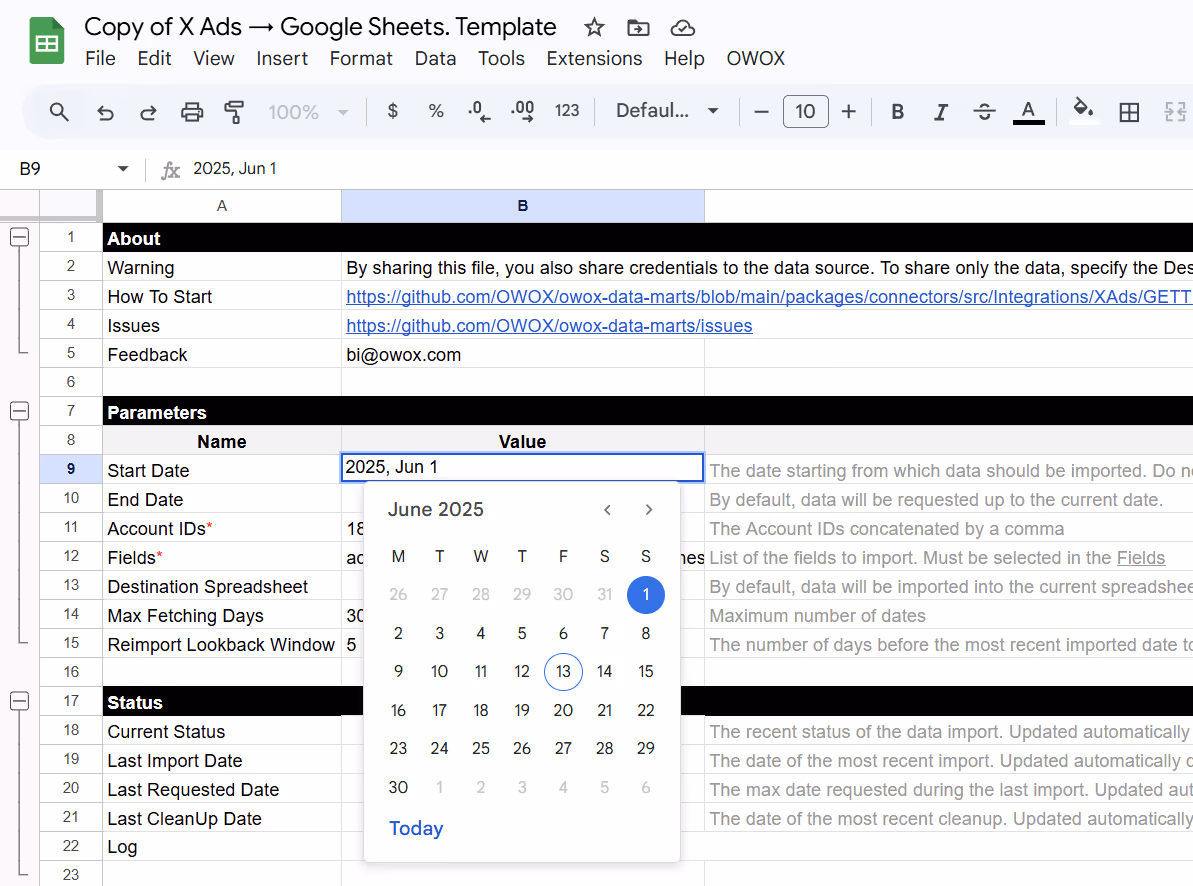Click the Print icon
Image resolution: width=1193 pixels, height=886 pixels.
coord(191,111)
